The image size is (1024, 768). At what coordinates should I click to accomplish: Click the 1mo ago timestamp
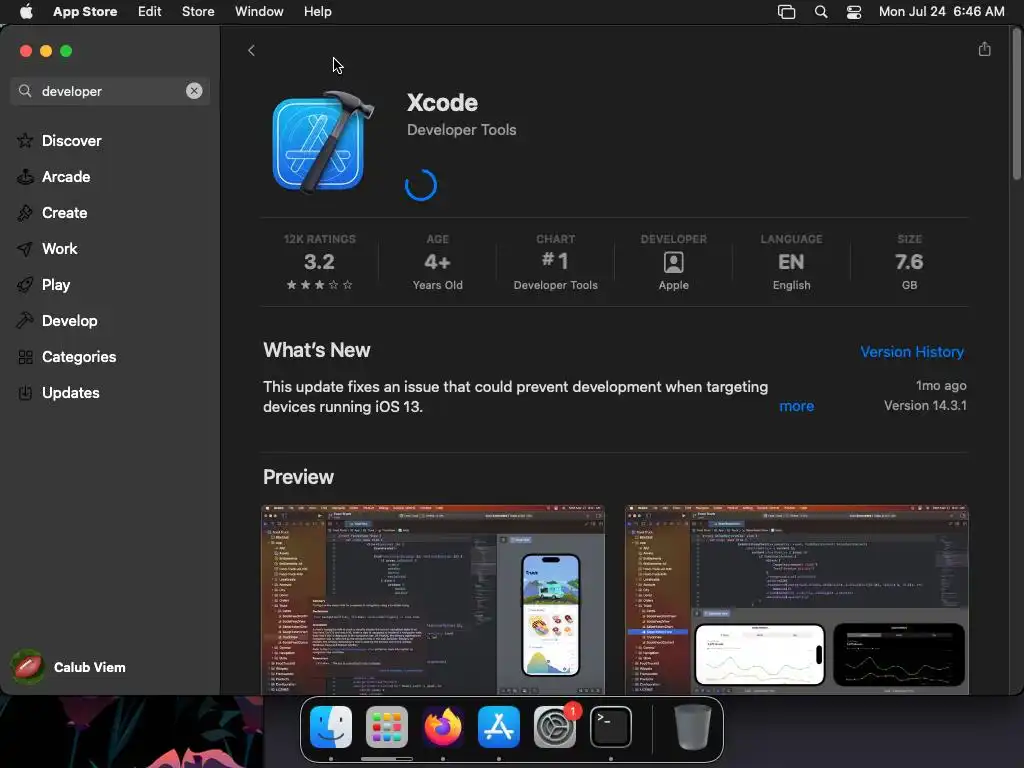940,386
